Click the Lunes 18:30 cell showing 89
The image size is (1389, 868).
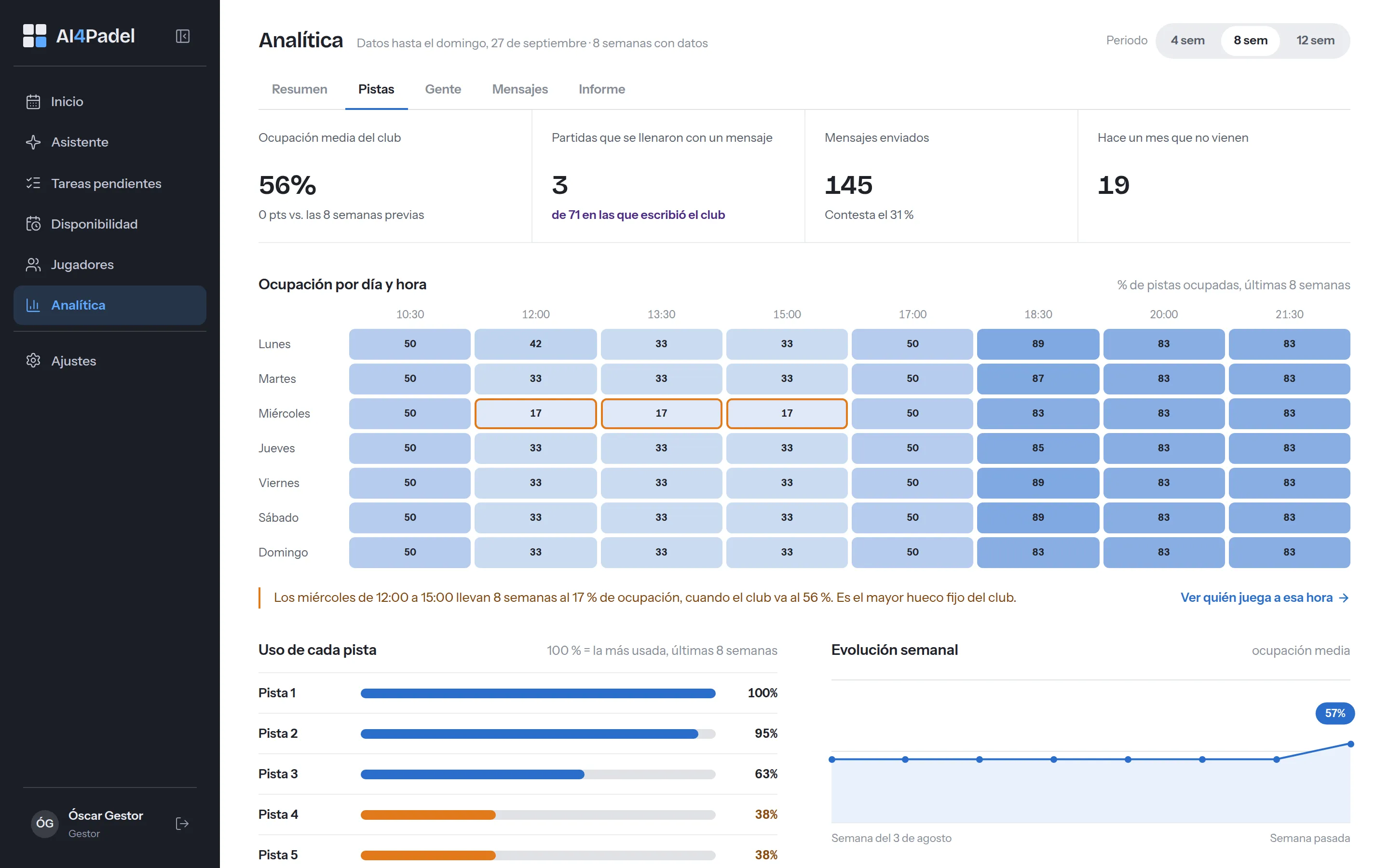point(1038,344)
